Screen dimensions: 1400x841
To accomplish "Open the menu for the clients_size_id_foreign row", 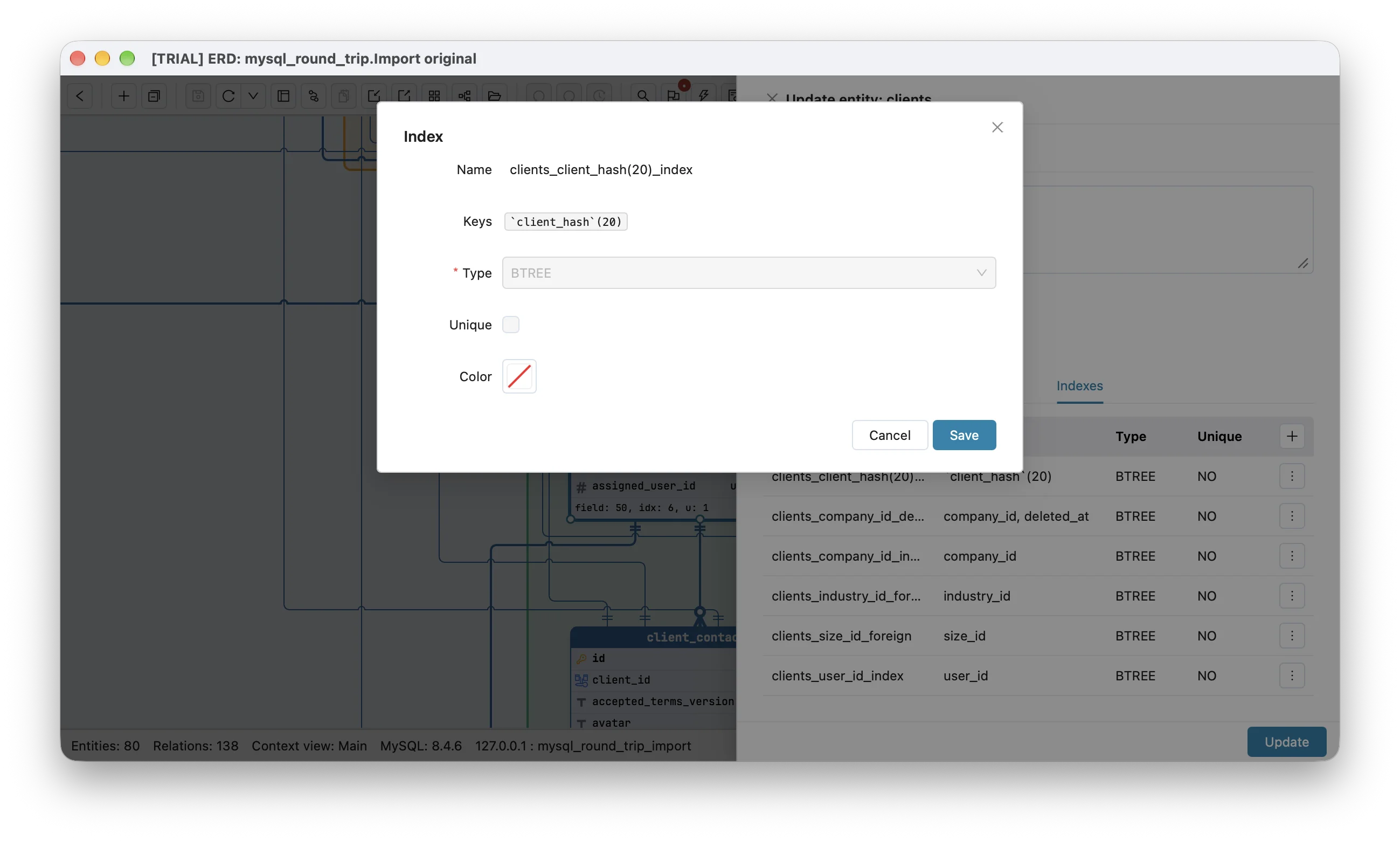I will click(1291, 635).
